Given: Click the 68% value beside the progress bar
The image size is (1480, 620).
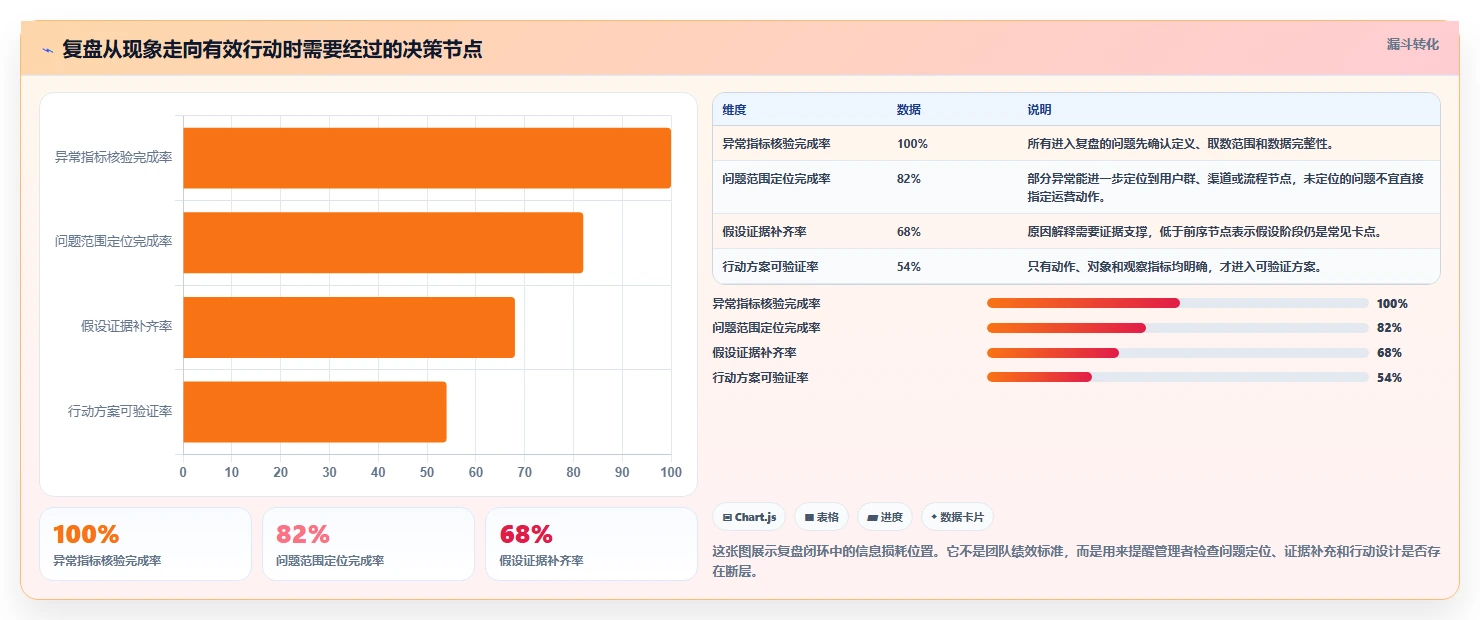Looking at the screenshot, I should 1389,353.
